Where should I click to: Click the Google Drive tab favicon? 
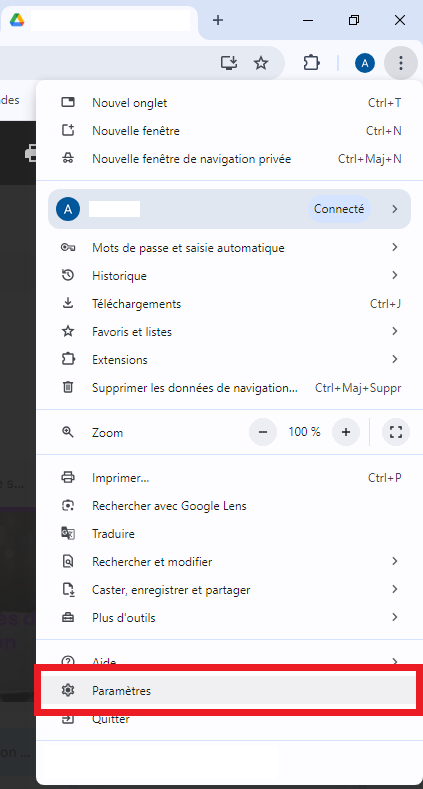click(17, 20)
